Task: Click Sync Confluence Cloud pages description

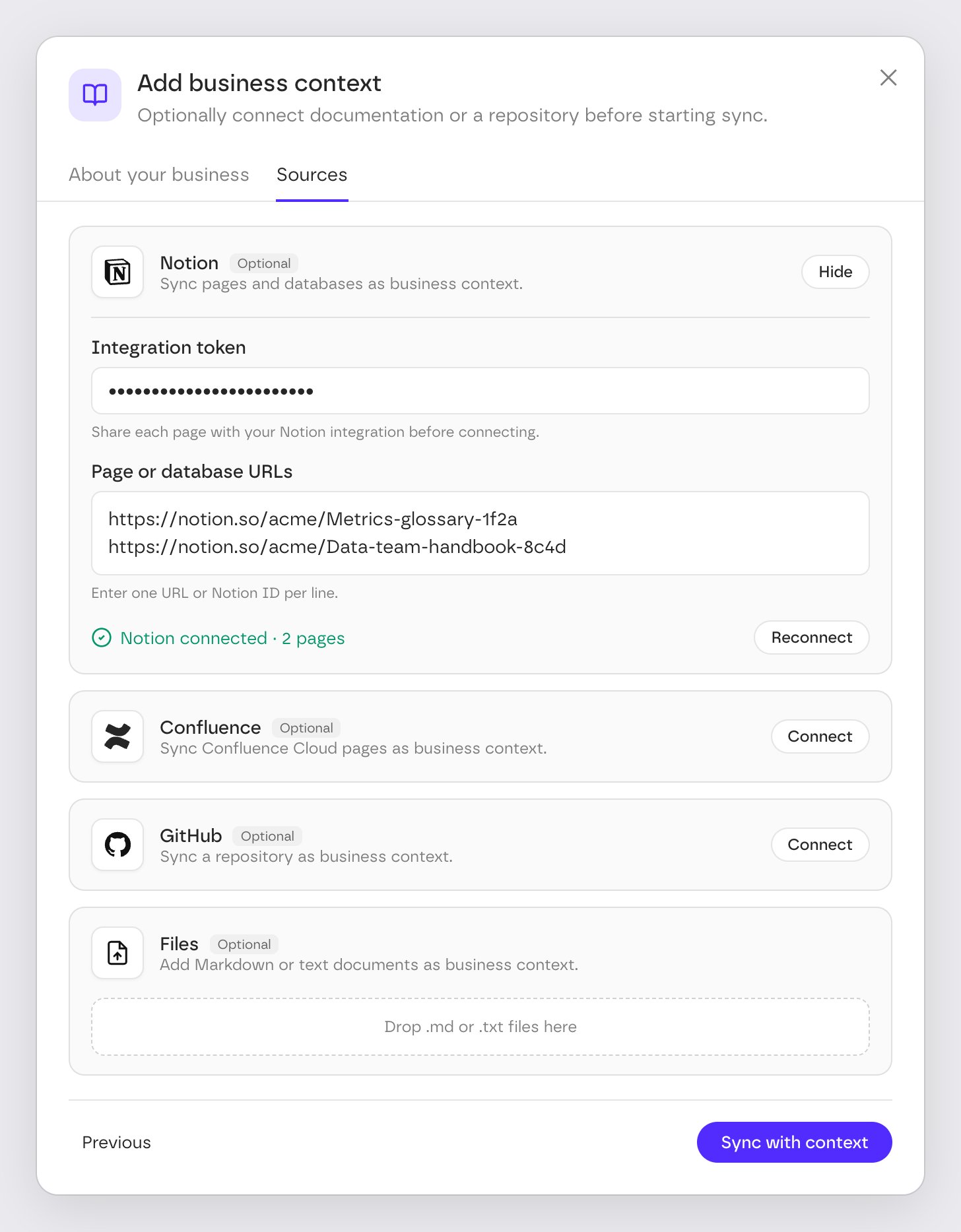Action: tap(354, 748)
